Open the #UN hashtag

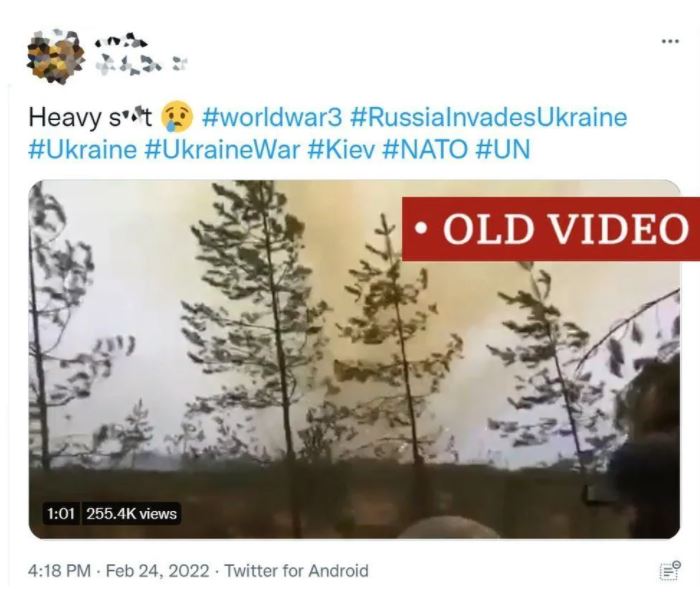tap(503, 149)
